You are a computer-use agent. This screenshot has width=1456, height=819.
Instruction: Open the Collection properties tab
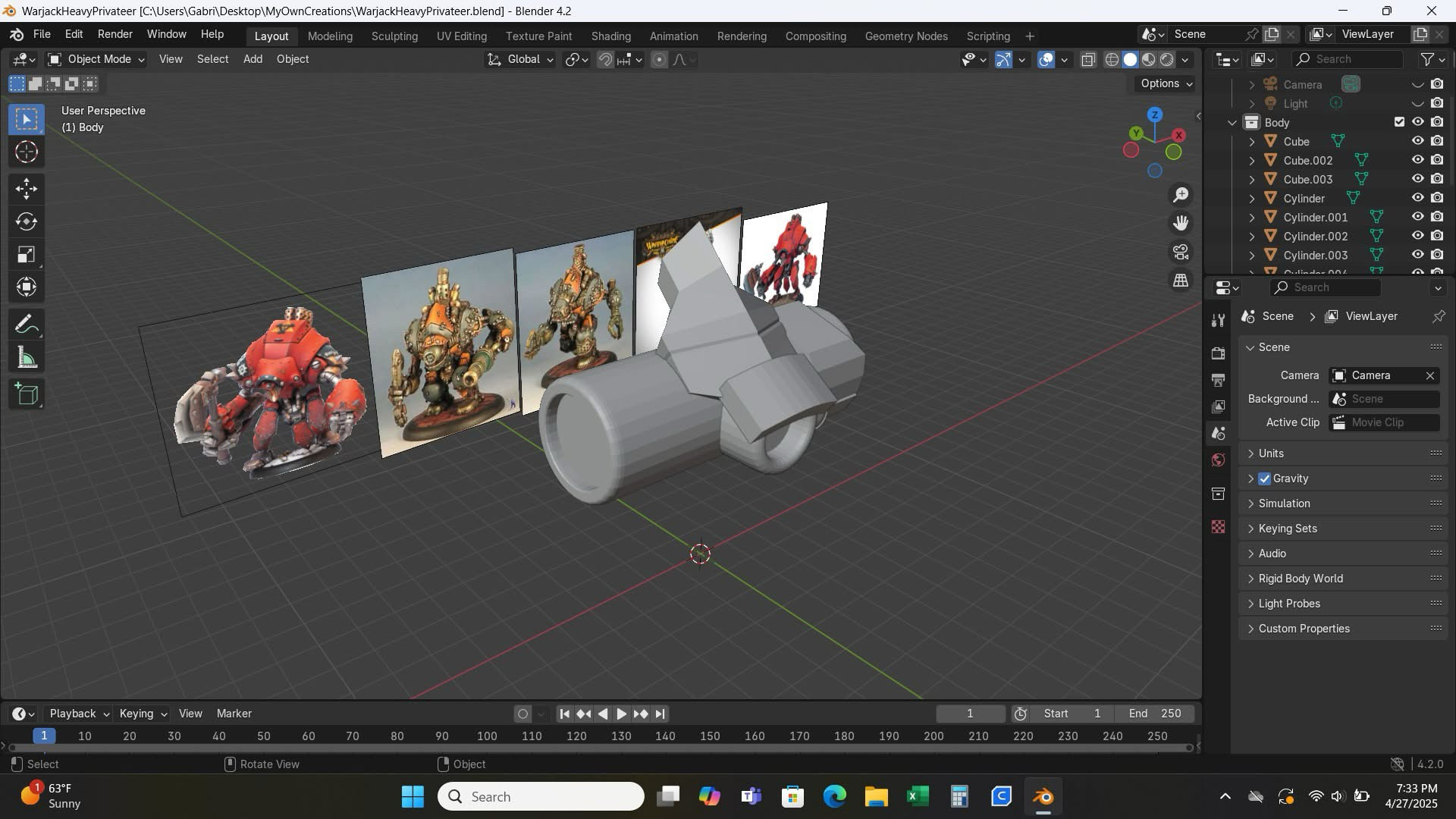point(1218,494)
